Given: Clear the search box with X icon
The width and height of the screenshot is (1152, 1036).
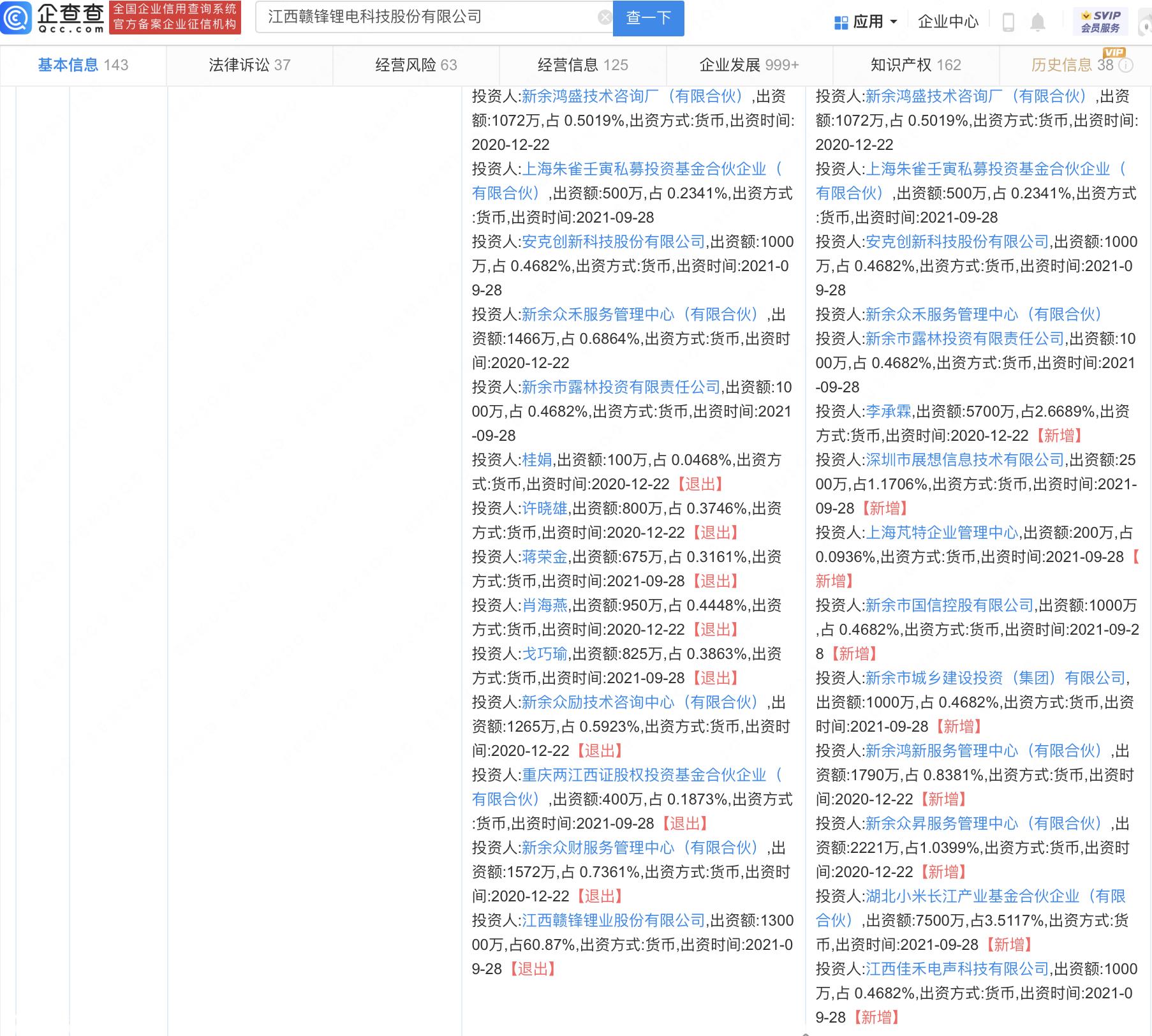Looking at the screenshot, I should tap(604, 18).
